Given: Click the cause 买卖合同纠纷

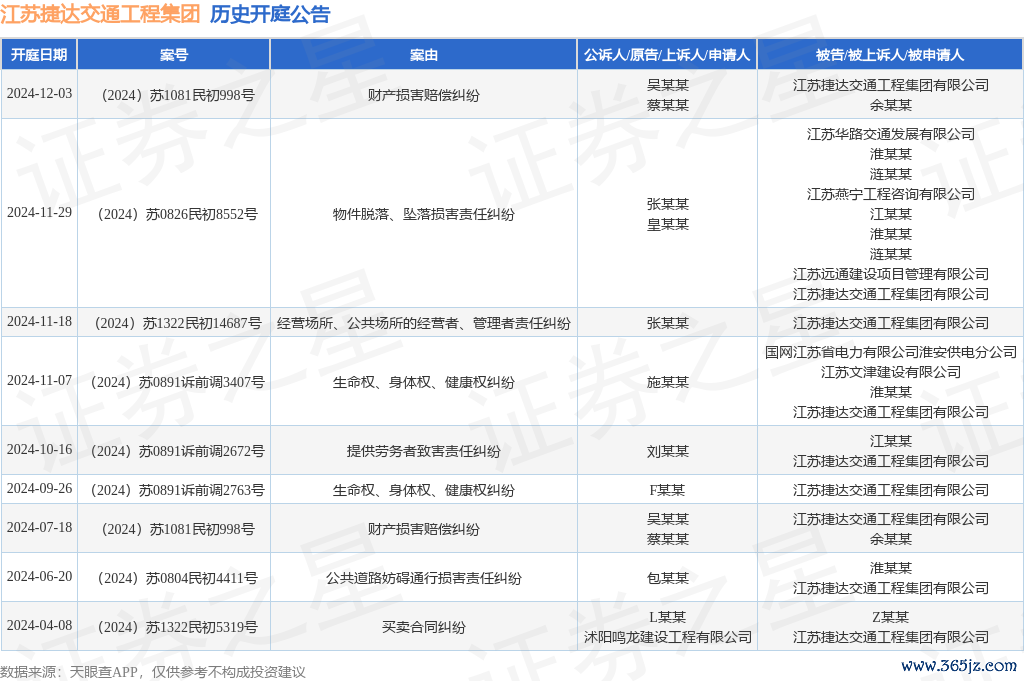Looking at the screenshot, I should [x=424, y=627].
